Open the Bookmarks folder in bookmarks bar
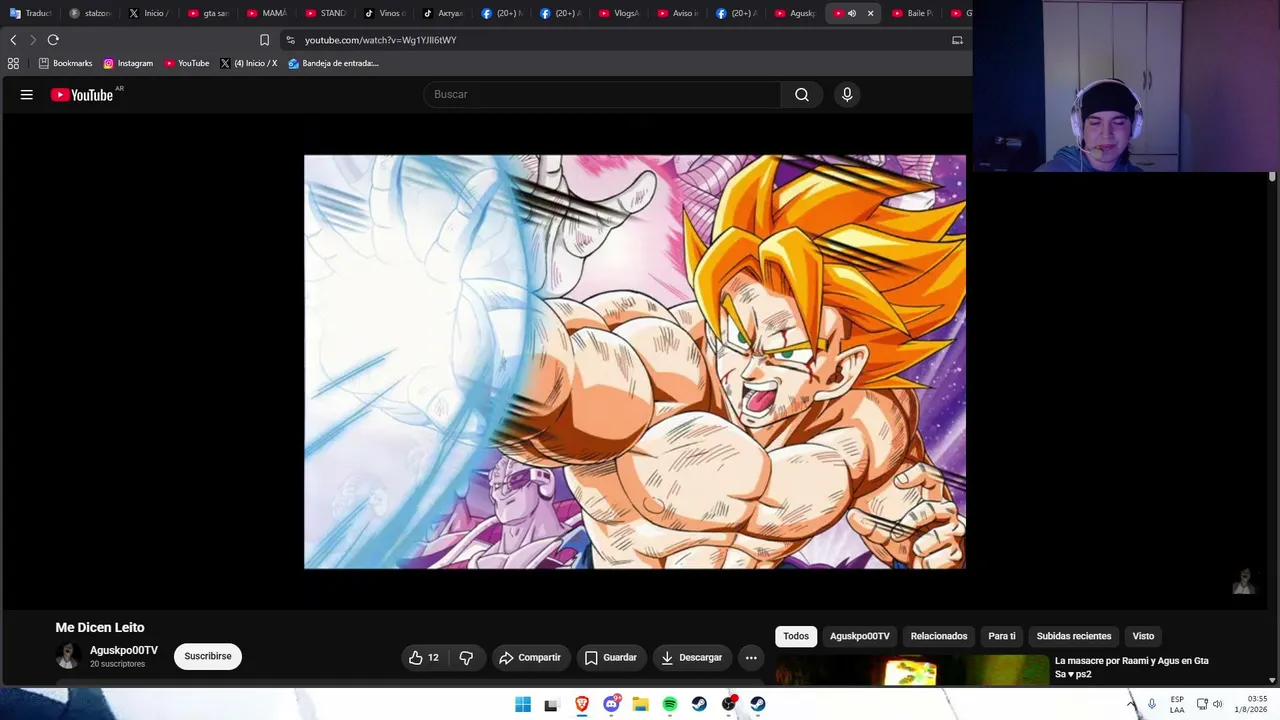Image resolution: width=1280 pixels, height=720 pixels. 65,63
